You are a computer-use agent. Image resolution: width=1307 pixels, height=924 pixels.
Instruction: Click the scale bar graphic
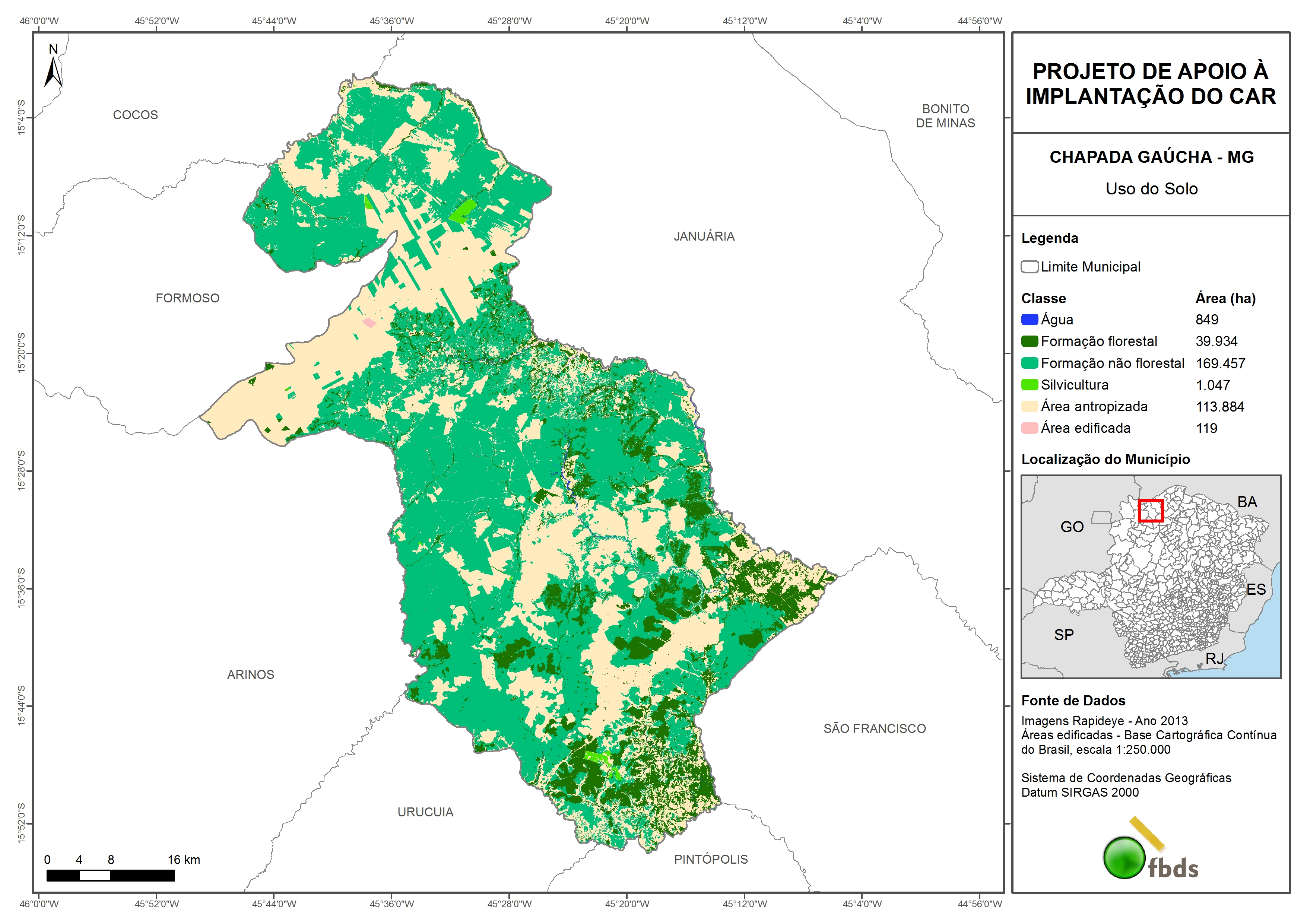coord(110,876)
